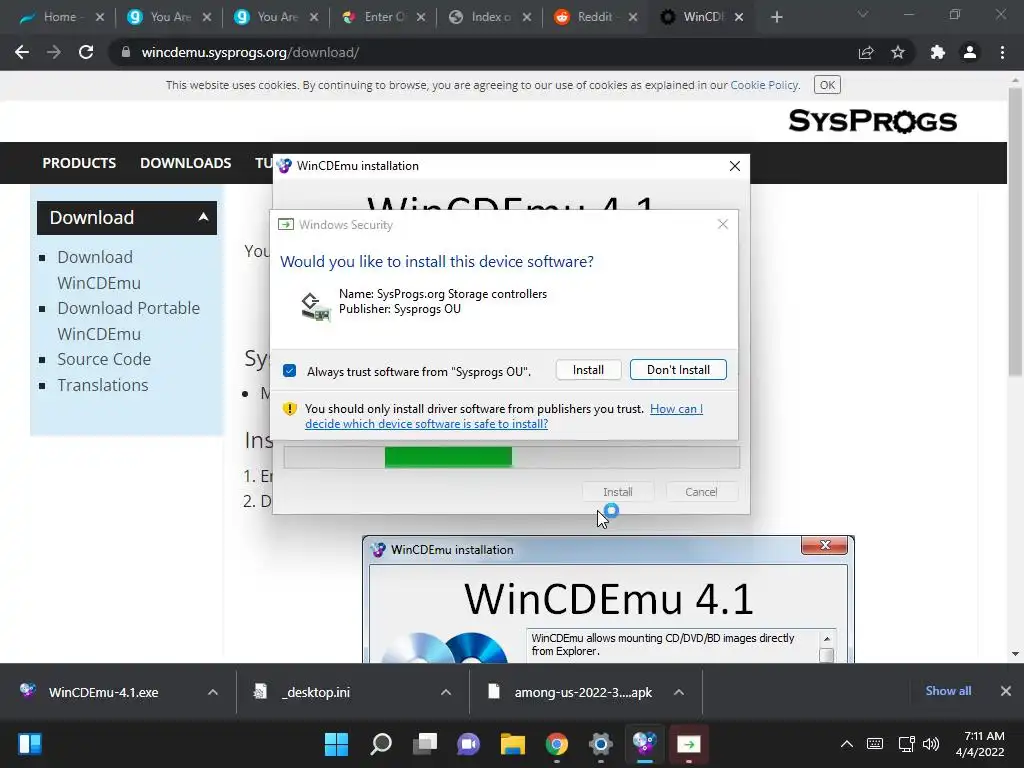Viewport: 1024px width, 768px height.
Task: Open downloaded _desktop.ini file
Action: point(317,692)
